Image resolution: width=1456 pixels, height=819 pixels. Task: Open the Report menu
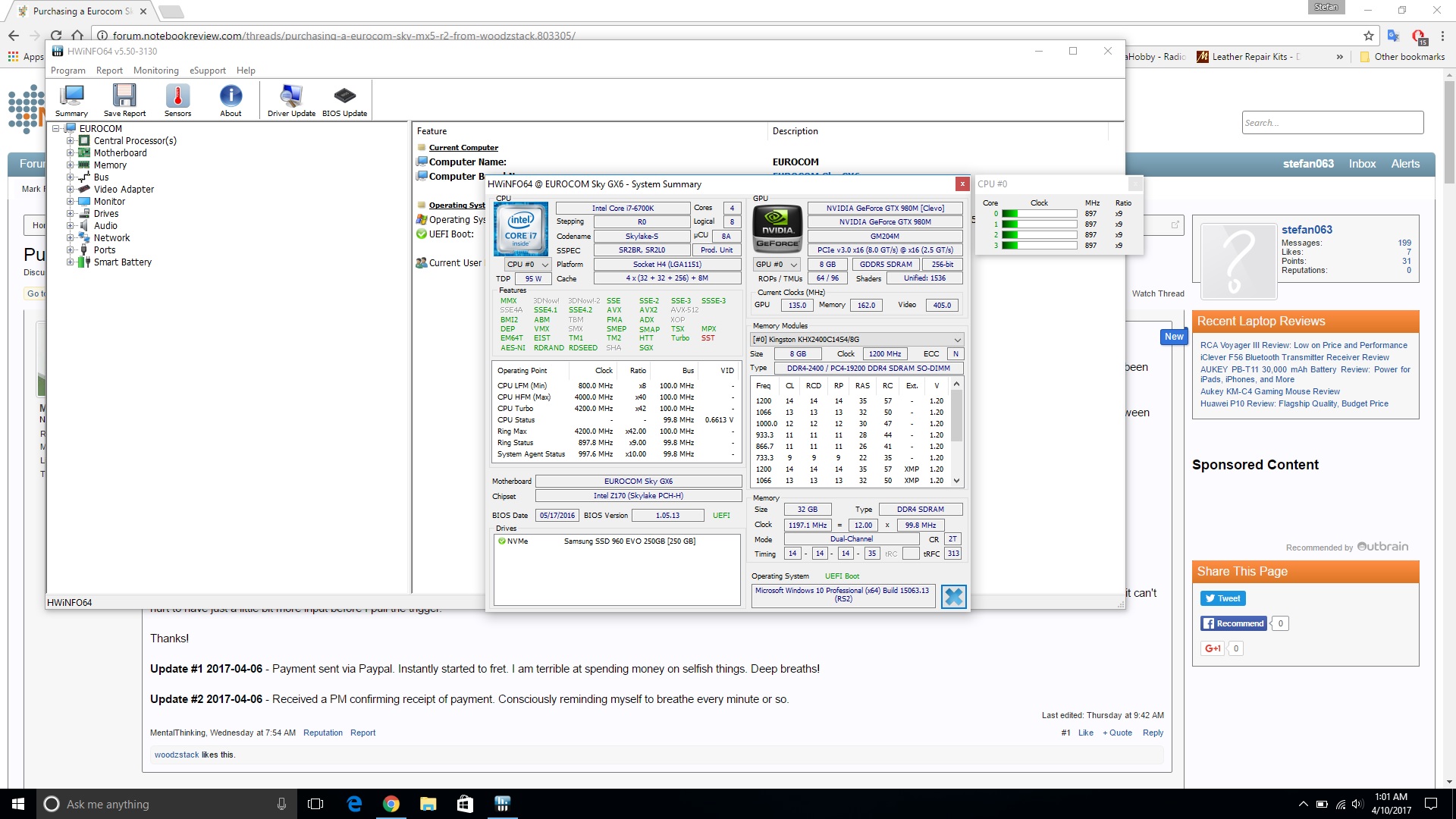coord(109,71)
